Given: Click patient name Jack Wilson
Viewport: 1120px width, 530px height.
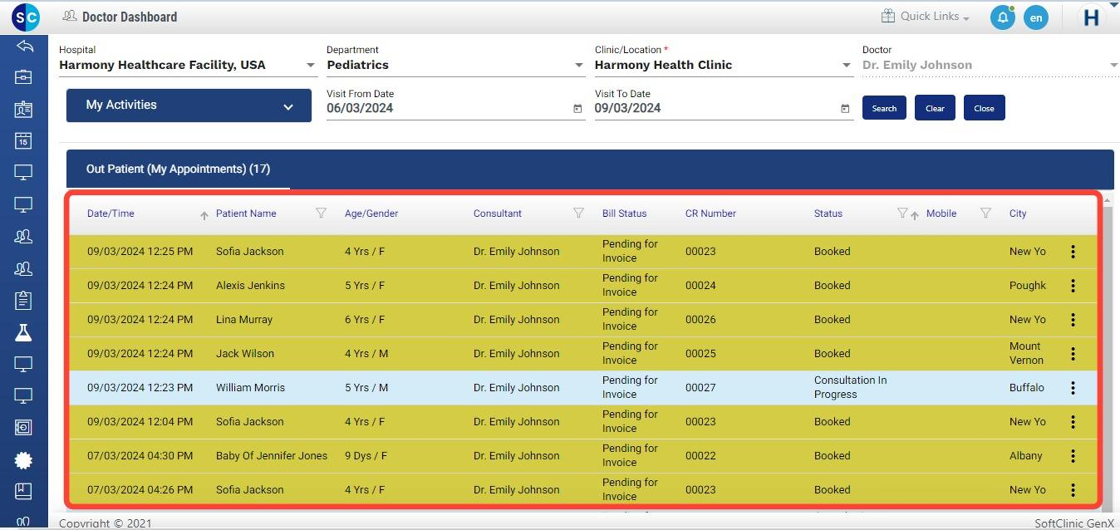Looking at the screenshot, I should coord(245,354).
